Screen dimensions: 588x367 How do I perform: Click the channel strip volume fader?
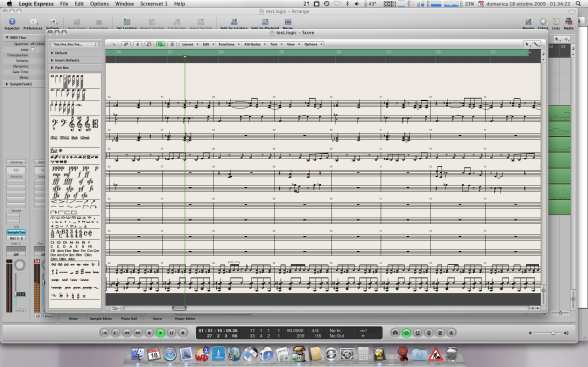(x=21, y=294)
